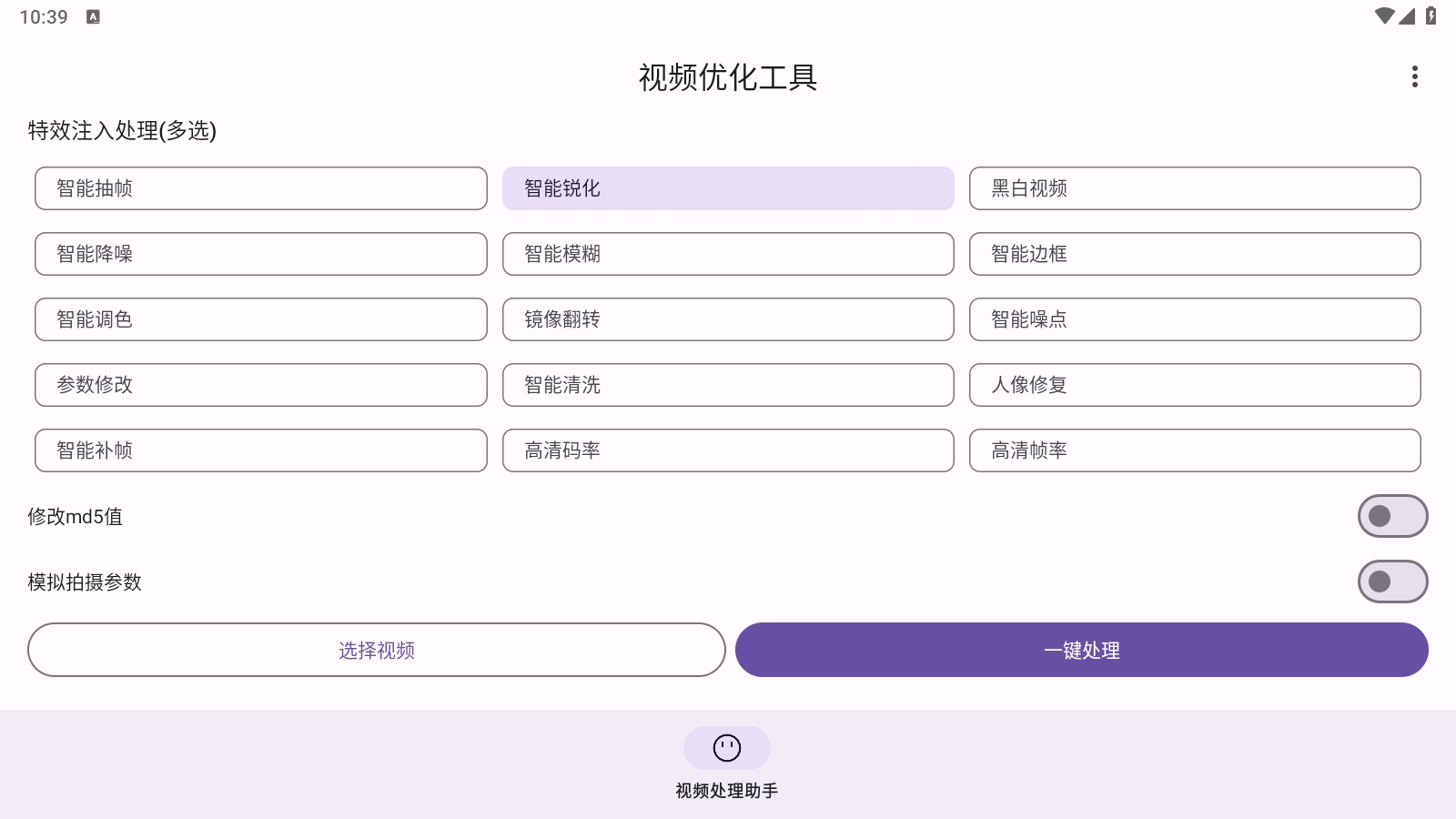
Task: Select the 参数修改 option
Action: point(260,385)
